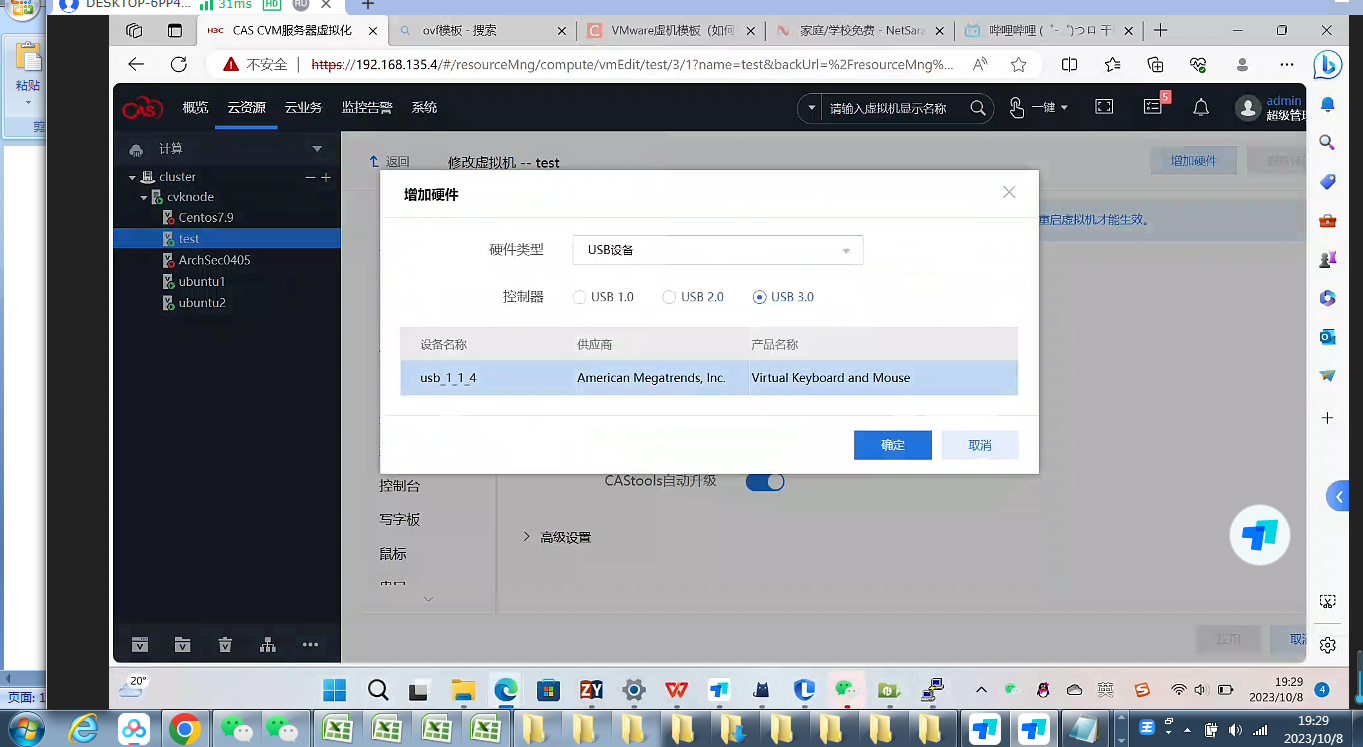Add this page to favorites with the star

1018,64
